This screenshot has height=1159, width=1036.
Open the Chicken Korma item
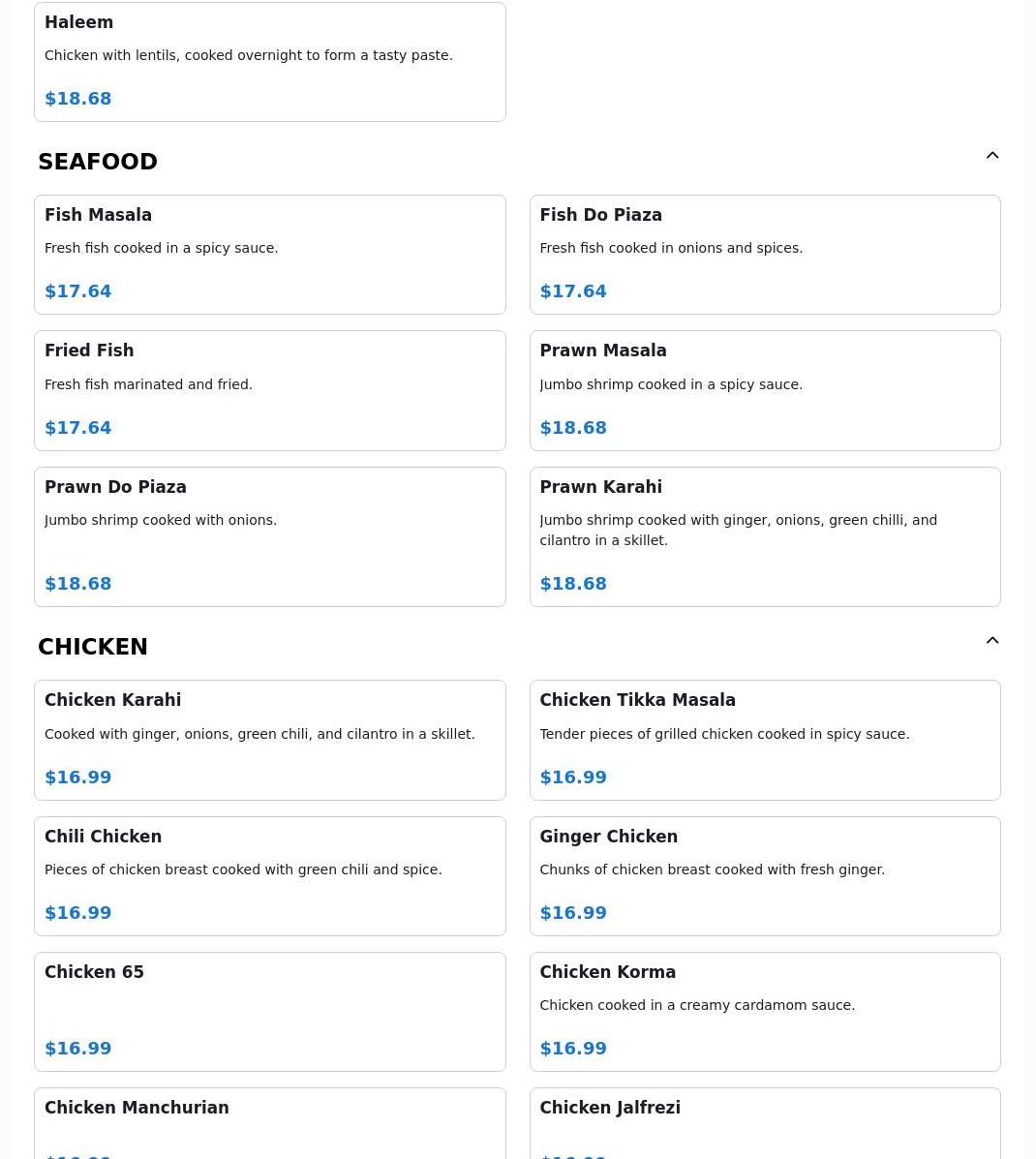tap(764, 1011)
